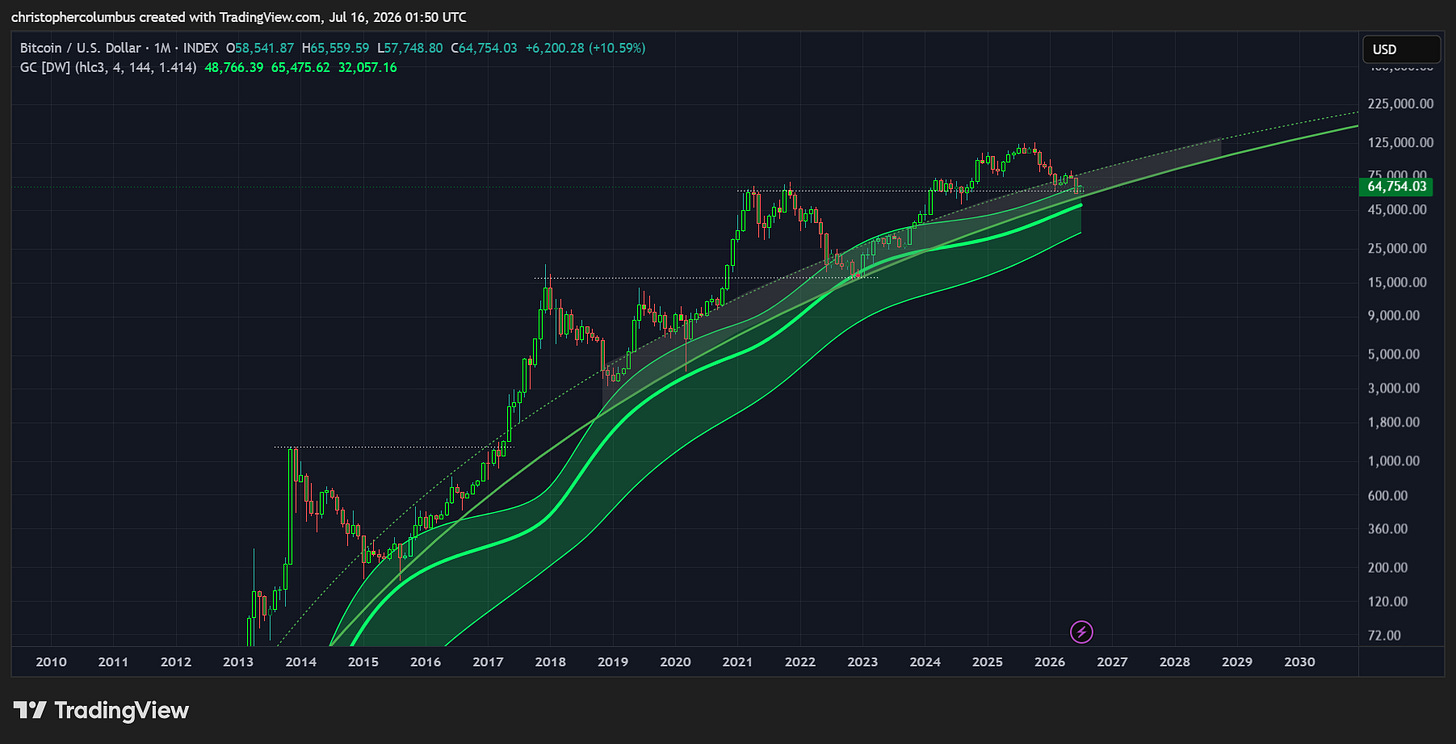
Task: Click the 2013 label on the time axis
Action: (x=238, y=662)
